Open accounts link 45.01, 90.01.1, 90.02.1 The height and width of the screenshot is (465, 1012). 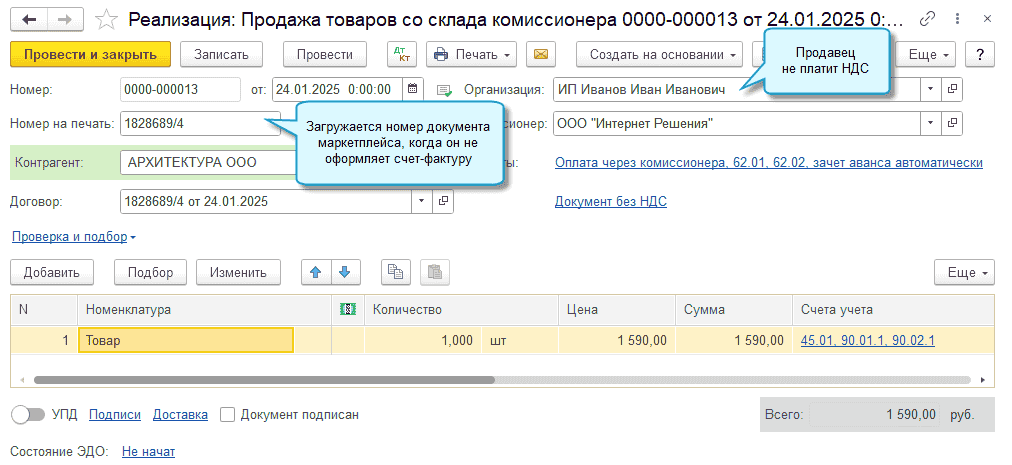(867, 340)
